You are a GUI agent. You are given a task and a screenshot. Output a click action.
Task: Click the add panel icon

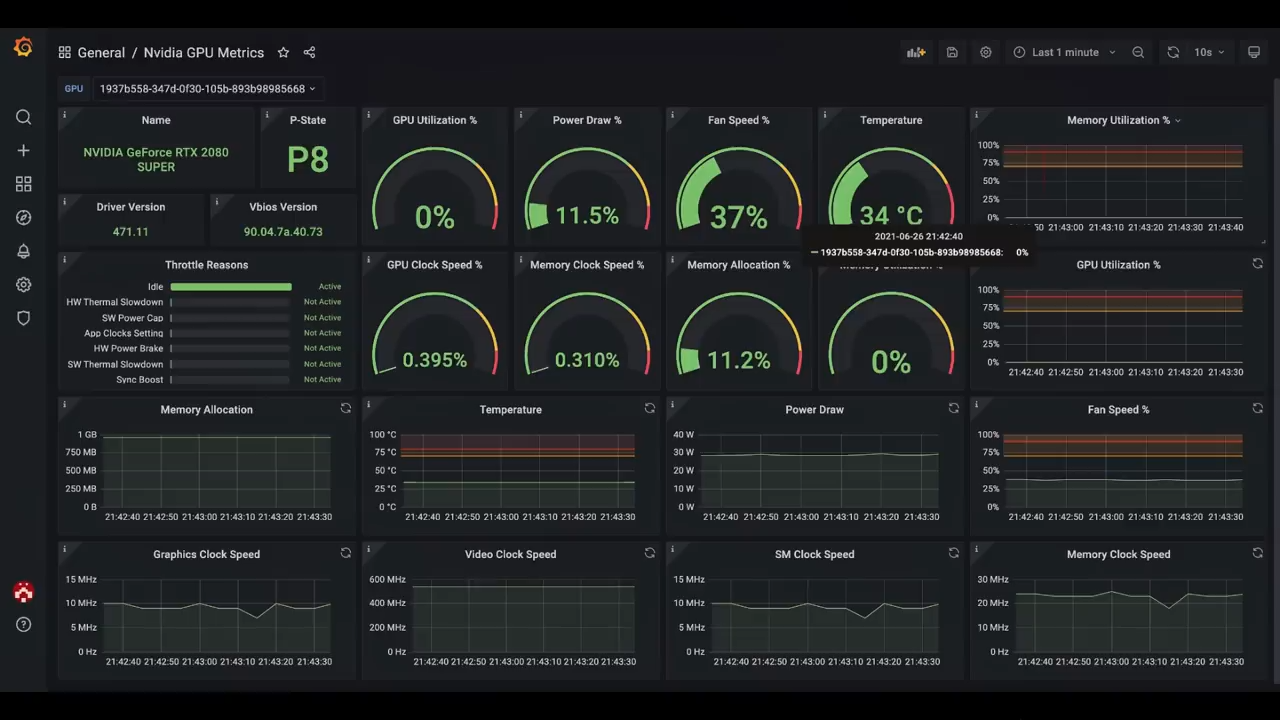[916, 52]
